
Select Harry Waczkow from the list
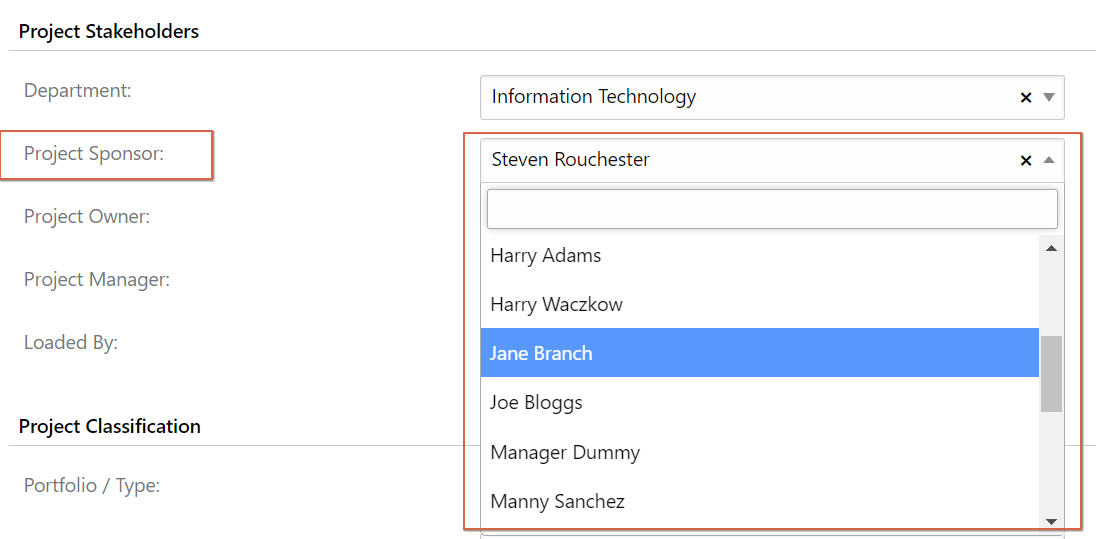click(x=759, y=305)
